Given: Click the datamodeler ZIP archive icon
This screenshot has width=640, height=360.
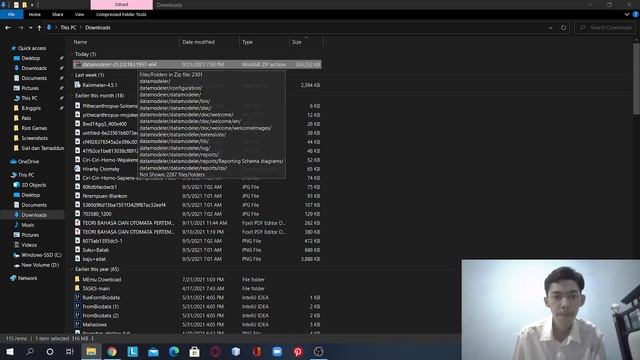Looking at the screenshot, I should tap(77, 64).
